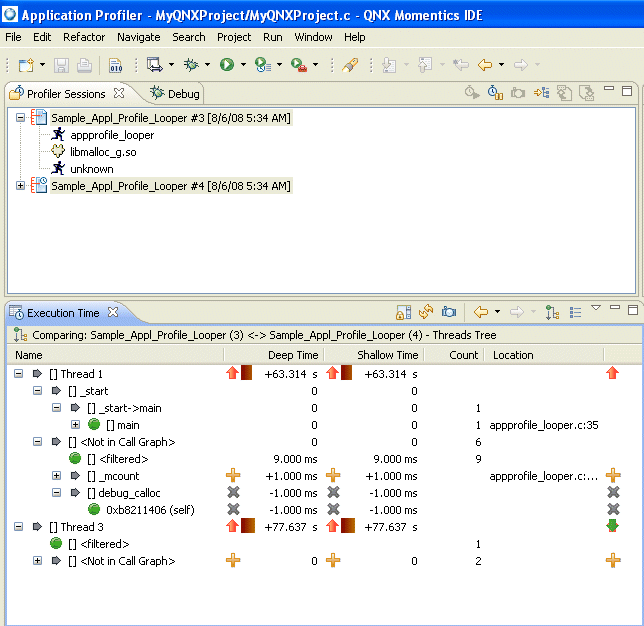Click the snapshot camera icon in Execution Time
The image size is (644, 626).
[x=449, y=313]
